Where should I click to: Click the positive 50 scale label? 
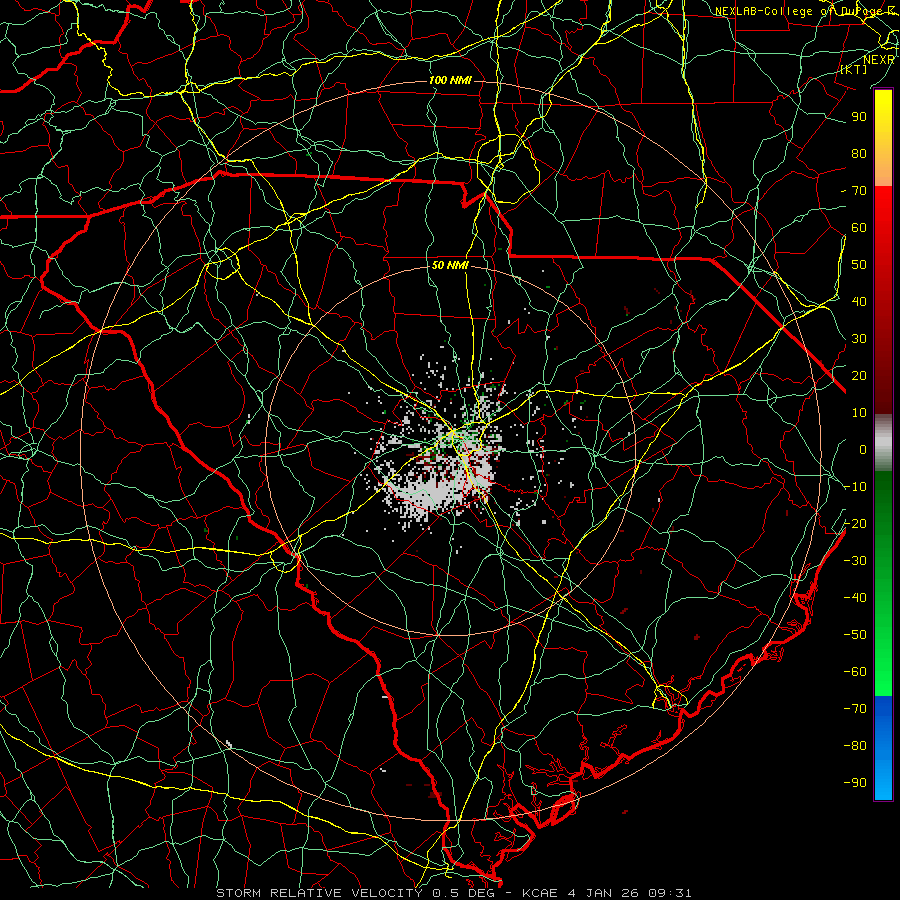tap(859, 265)
